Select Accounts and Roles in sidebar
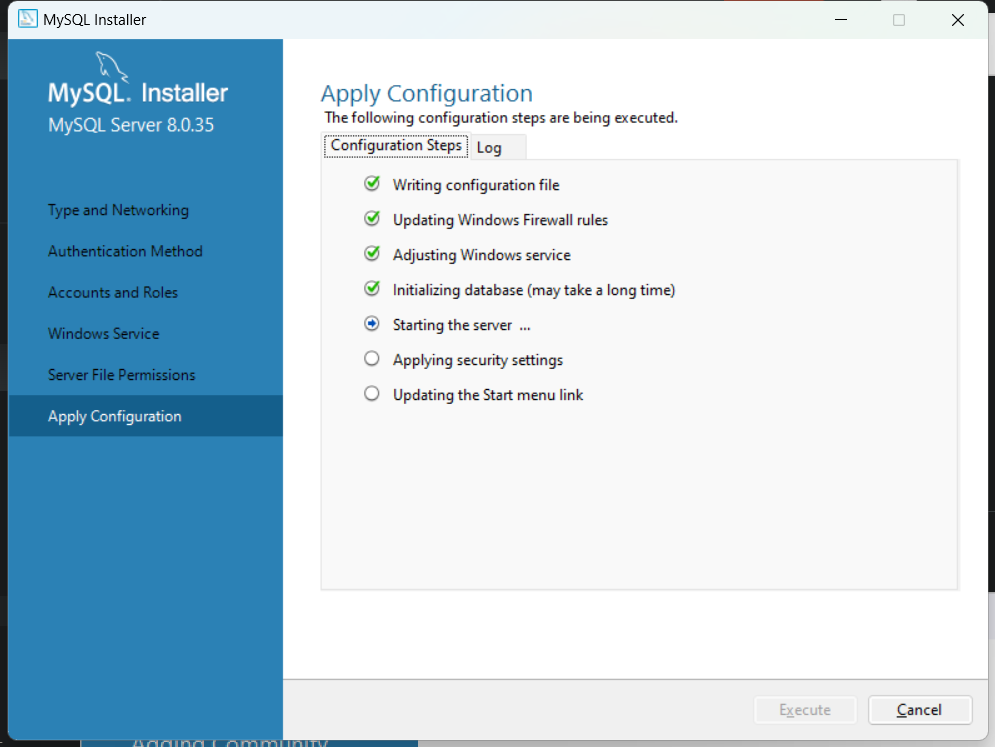Viewport: 995px width, 747px height. 113,292
